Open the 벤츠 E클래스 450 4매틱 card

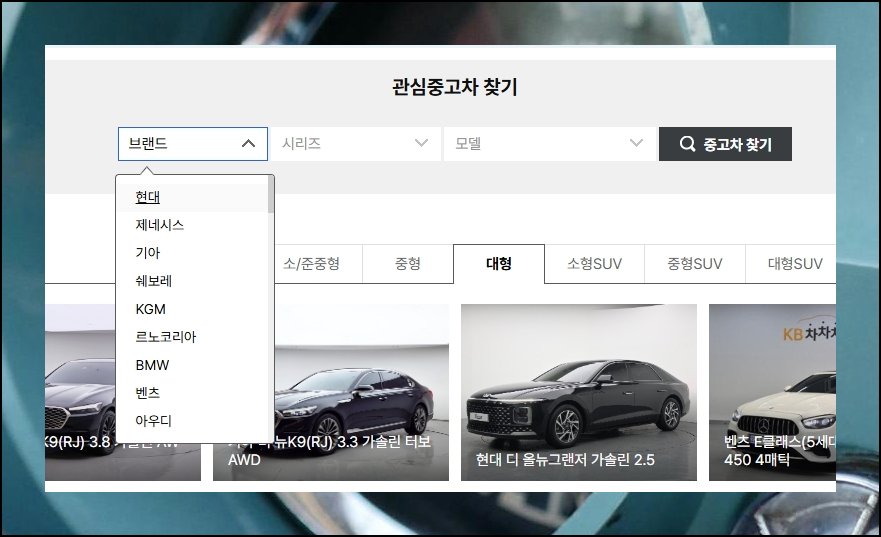(x=773, y=393)
